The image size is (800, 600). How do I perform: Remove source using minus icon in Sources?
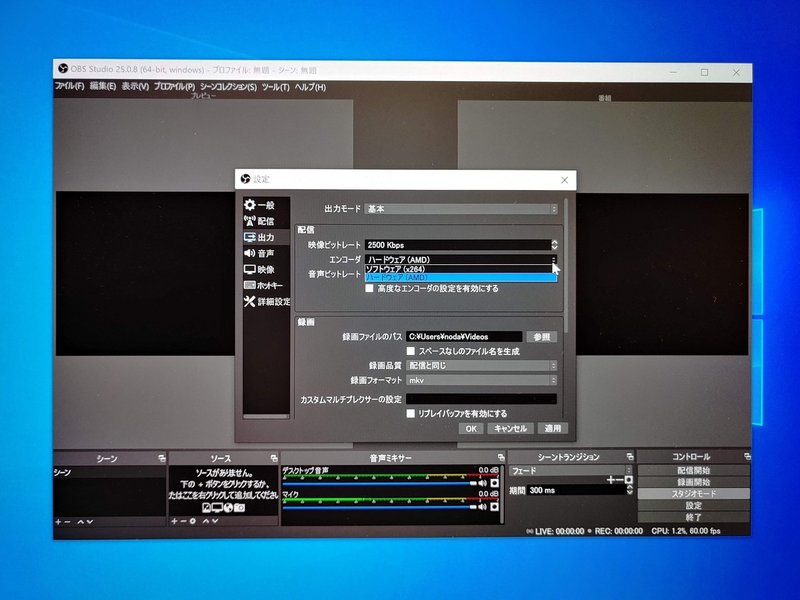(x=183, y=521)
